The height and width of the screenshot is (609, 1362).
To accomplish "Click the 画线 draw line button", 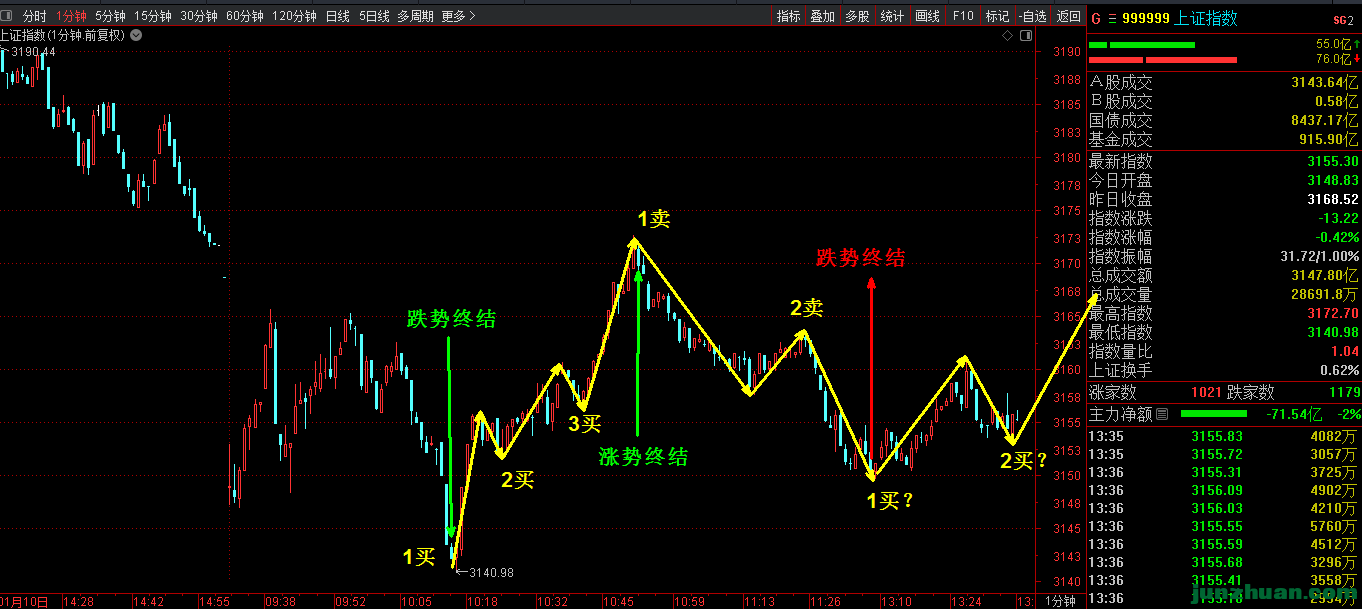I will [927, 16].
